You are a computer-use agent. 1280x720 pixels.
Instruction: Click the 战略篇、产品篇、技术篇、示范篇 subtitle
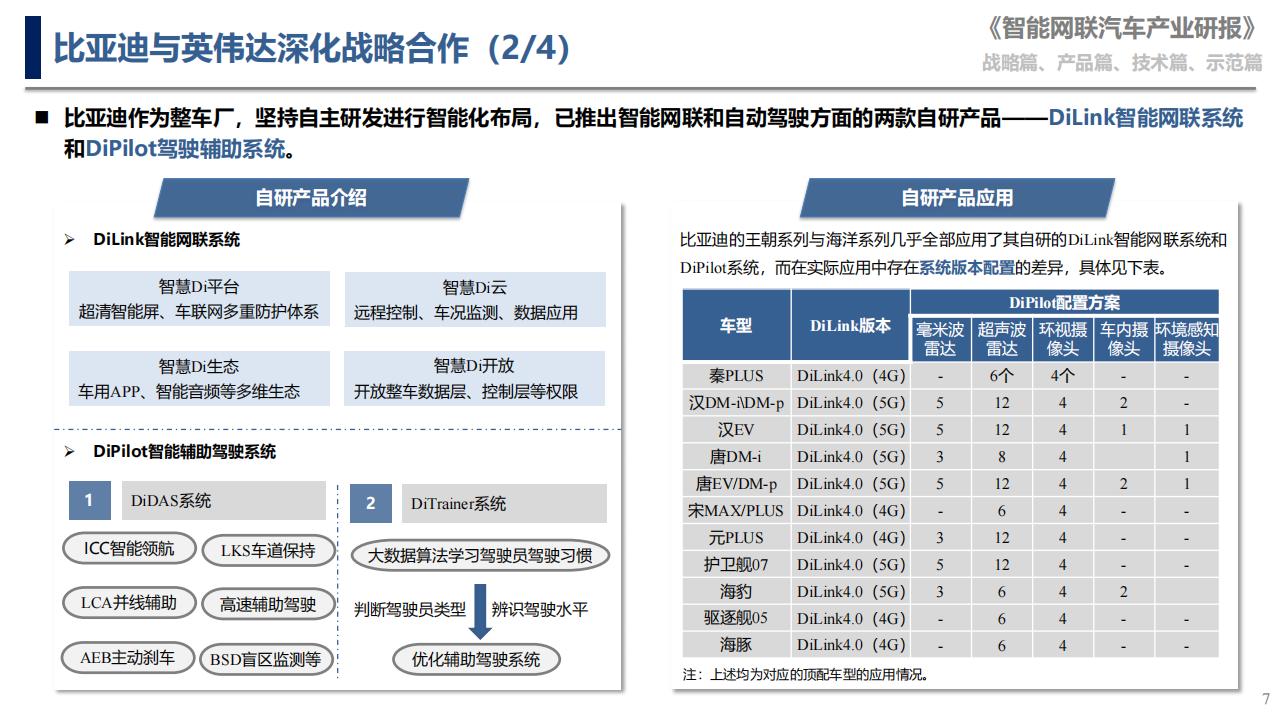click(1122, 63)
